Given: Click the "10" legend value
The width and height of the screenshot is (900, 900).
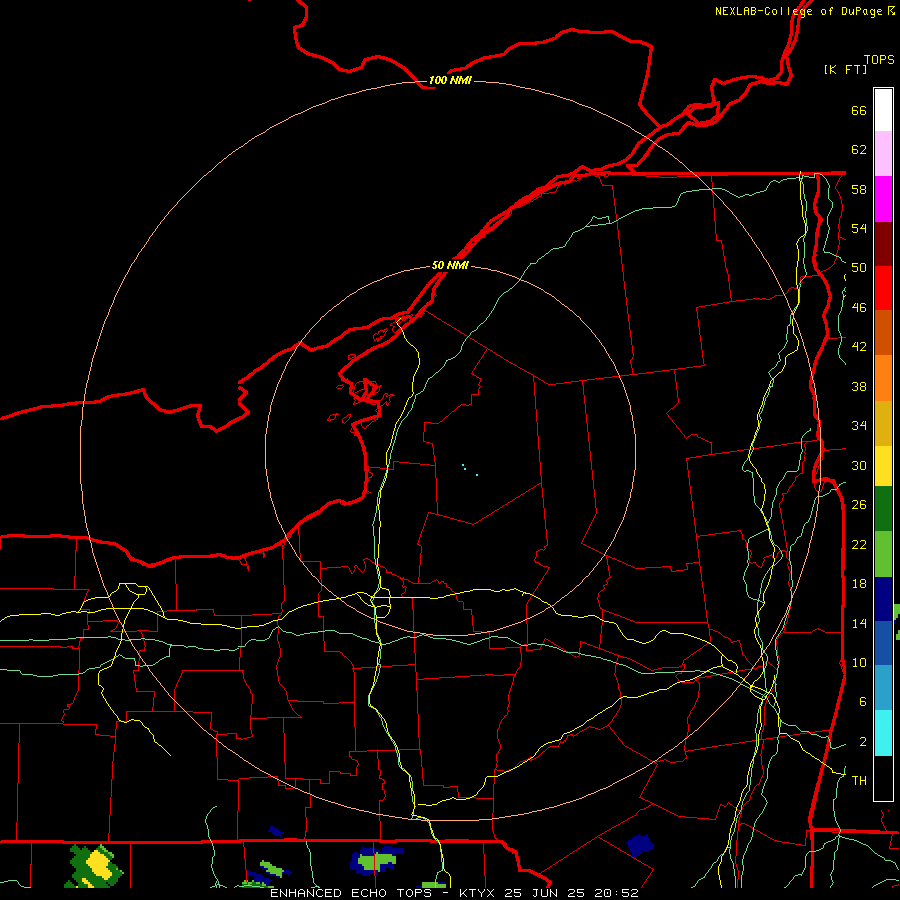Looking at the screenshot, I should (x=859, y=662).
